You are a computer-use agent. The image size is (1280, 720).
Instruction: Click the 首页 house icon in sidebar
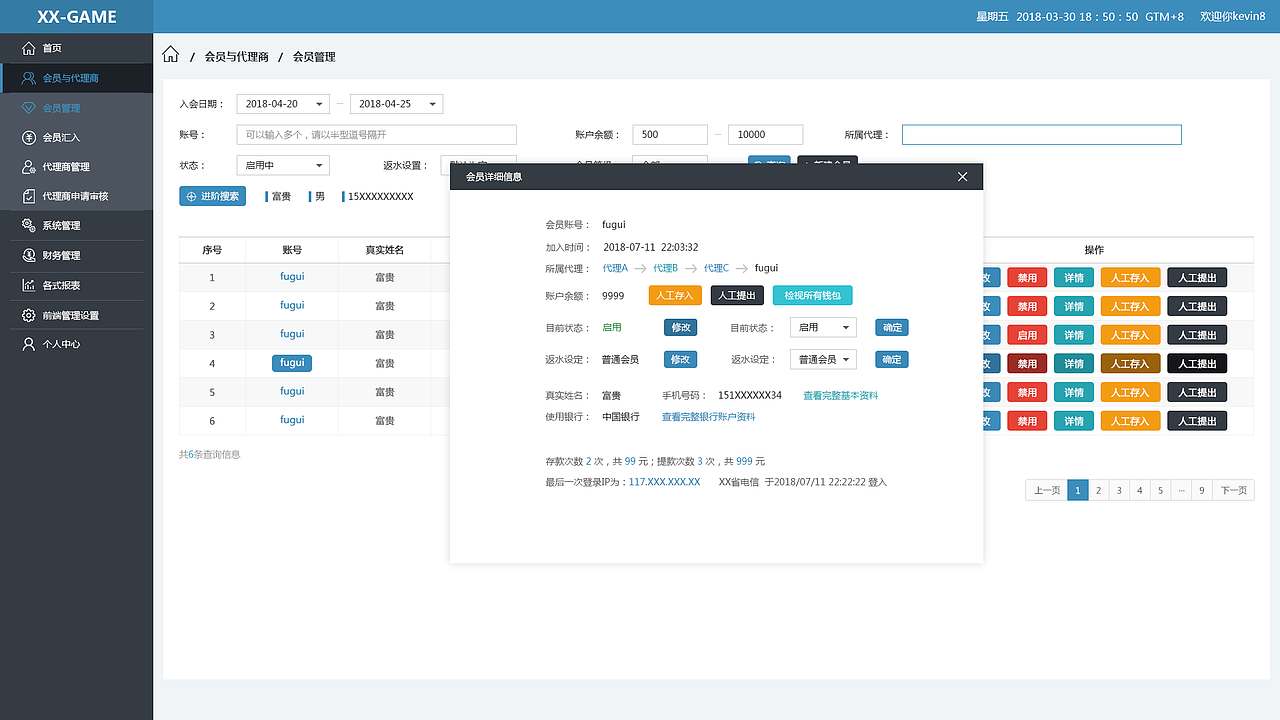tap(29, 48)
